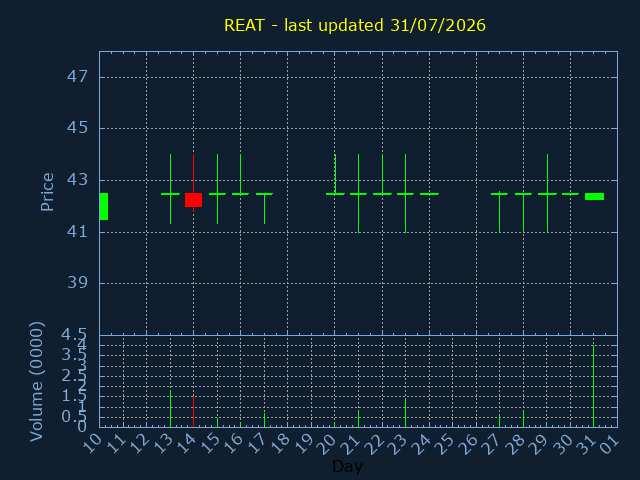Click the Day axis title
Image resolution: width=640 pixels, height=480 pixels.
tap(347, 466)
